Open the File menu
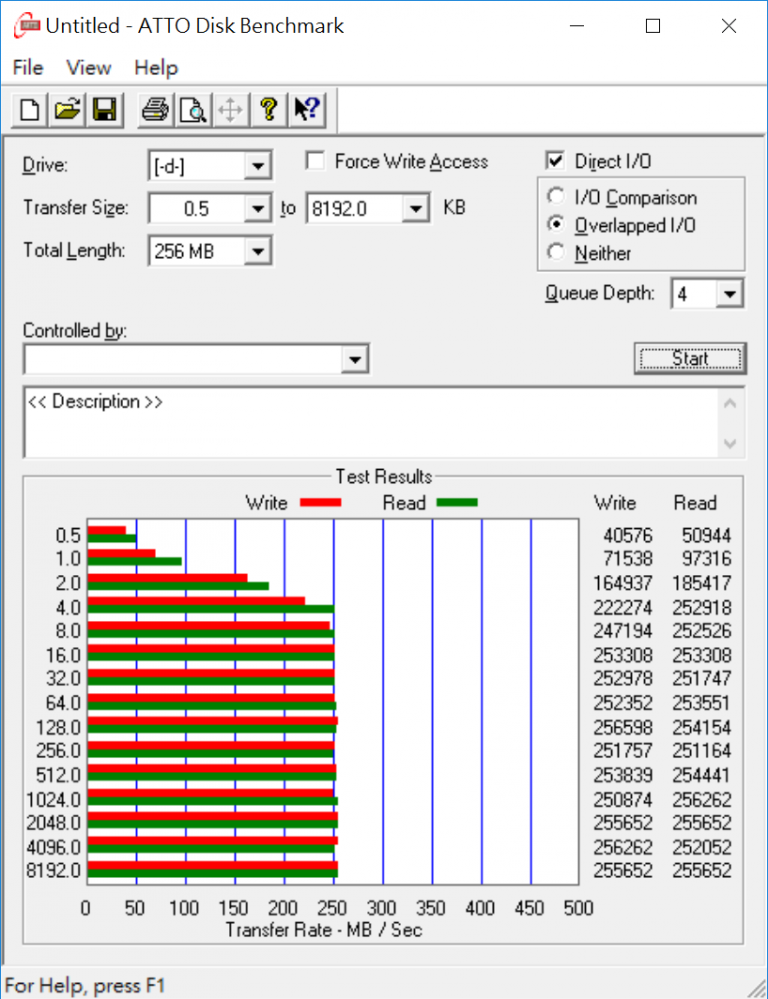 pos(28,68)
